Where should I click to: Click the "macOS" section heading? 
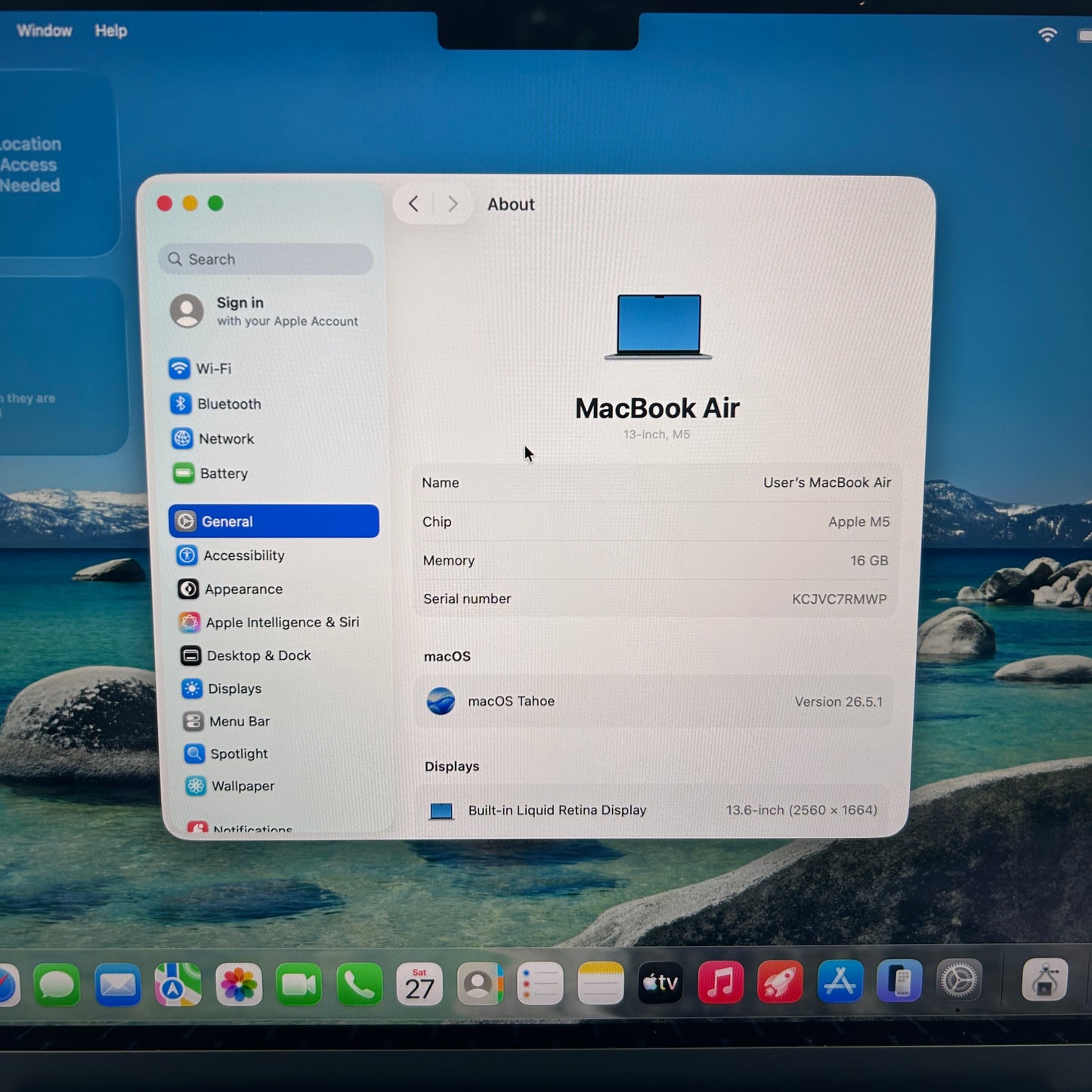click(447, 657)
